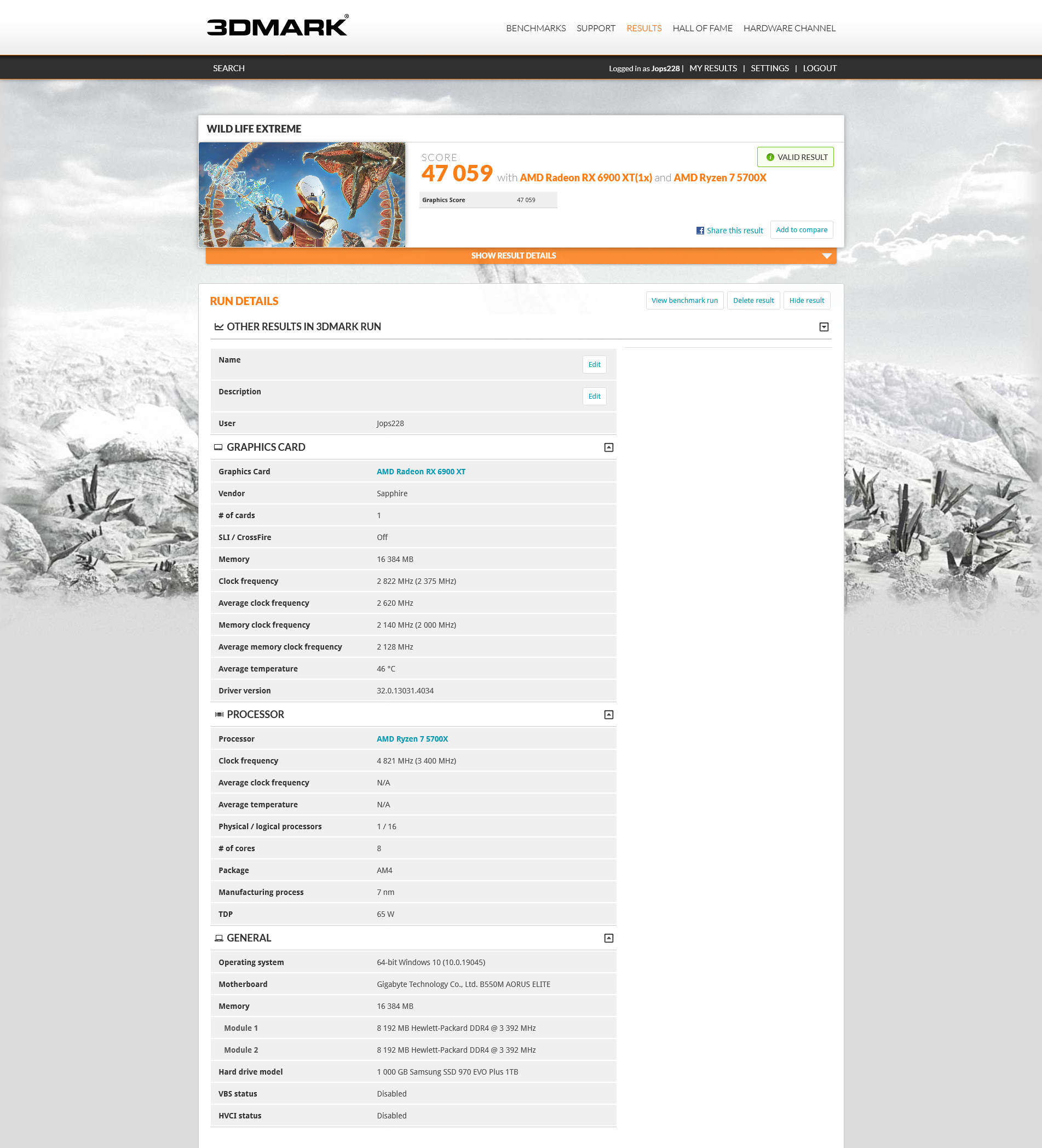Click the 47 059 score value
Viewport: 1042px width, 1148px height.
457,174
